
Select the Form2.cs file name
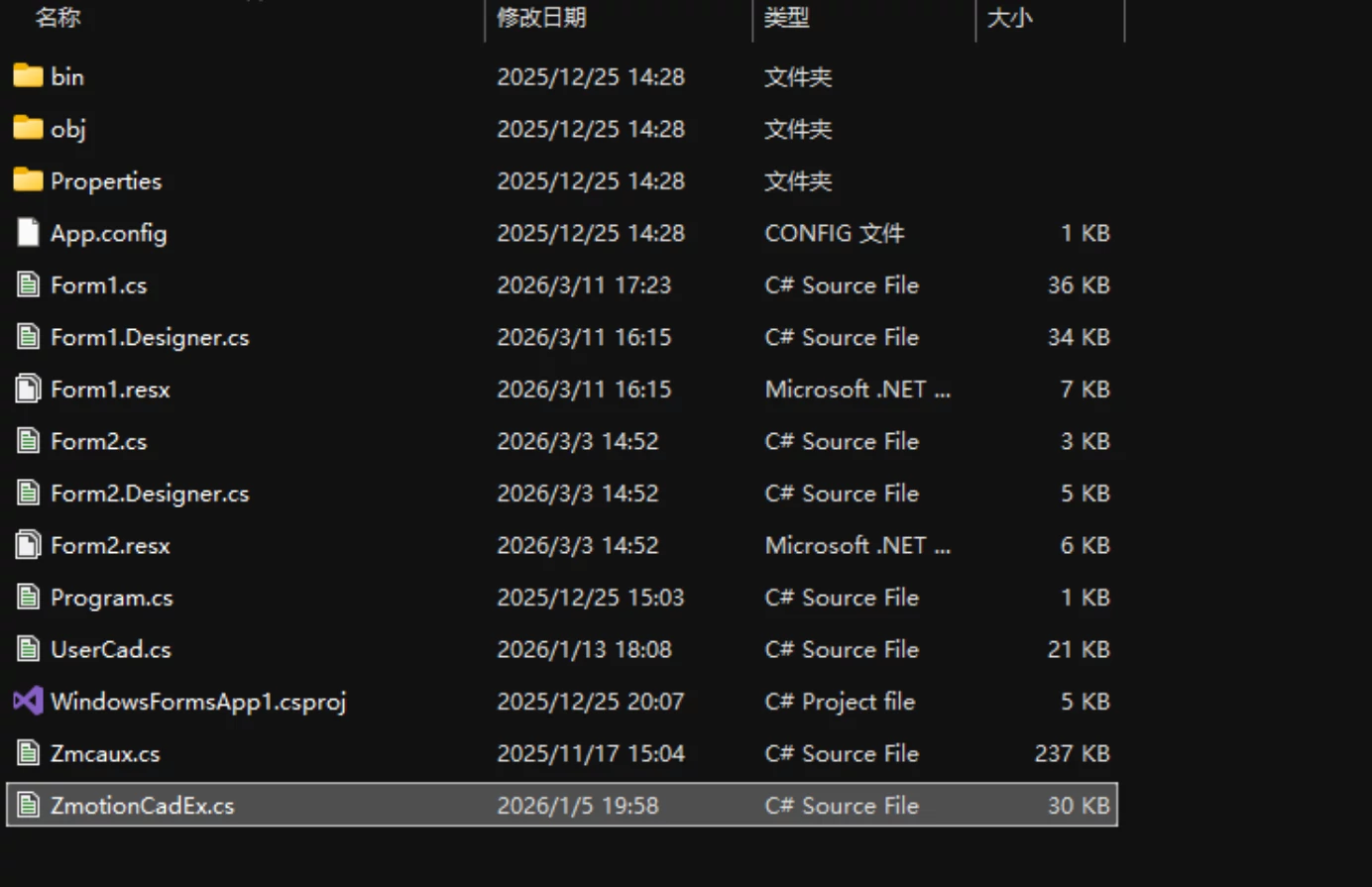pyautogui.click(x=99, y=441)
